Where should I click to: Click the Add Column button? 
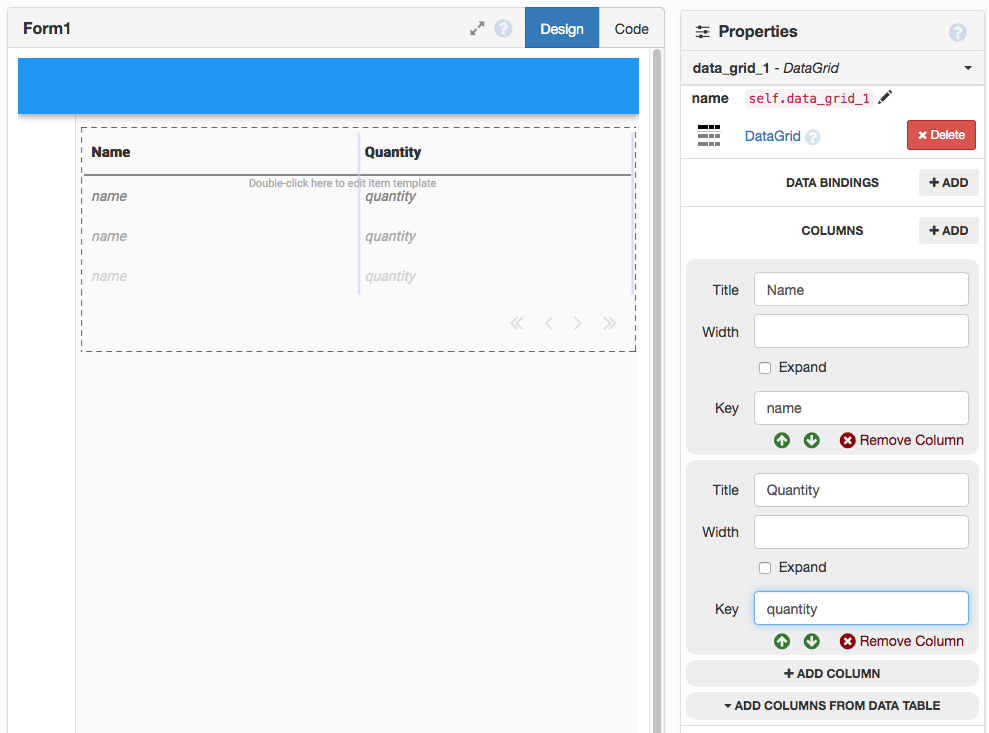point(832,673)
